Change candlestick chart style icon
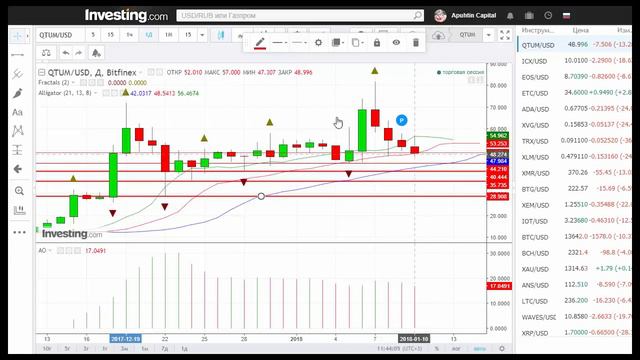Image resolution: width=640 pixels, height=360 pixels. [x=221, y=35]
